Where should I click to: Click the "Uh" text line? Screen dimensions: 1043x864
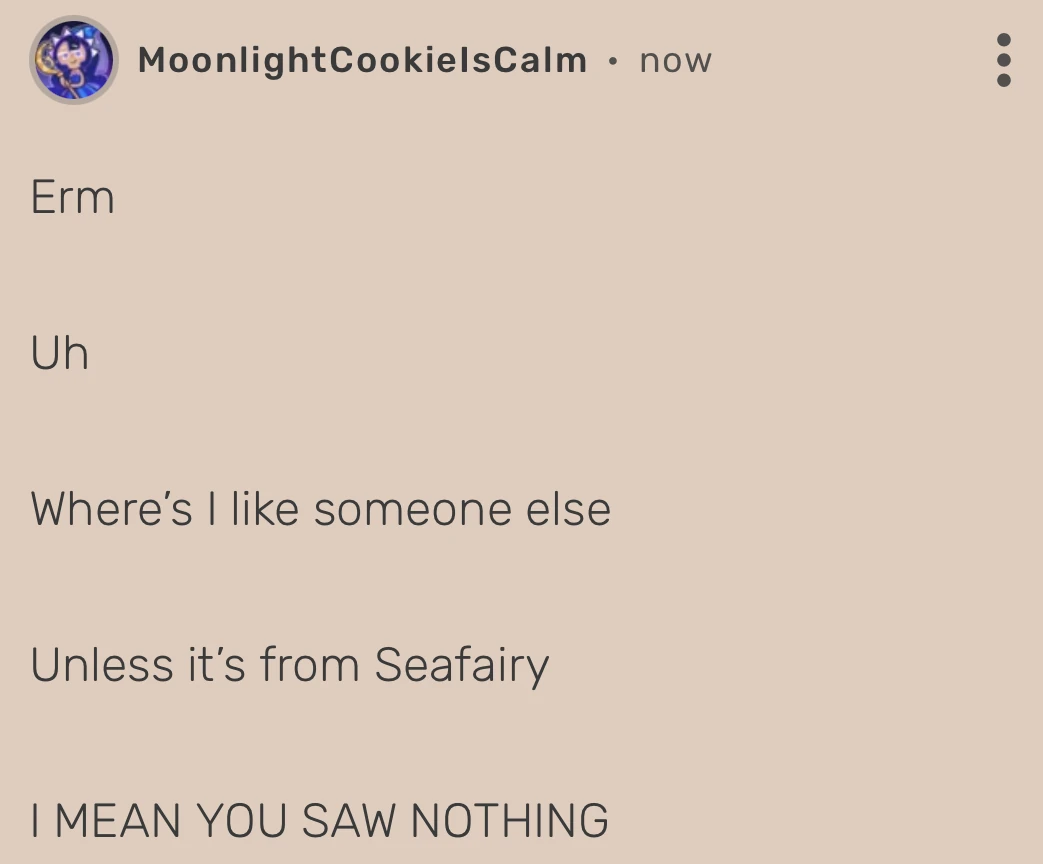click(x=60, y=353)
